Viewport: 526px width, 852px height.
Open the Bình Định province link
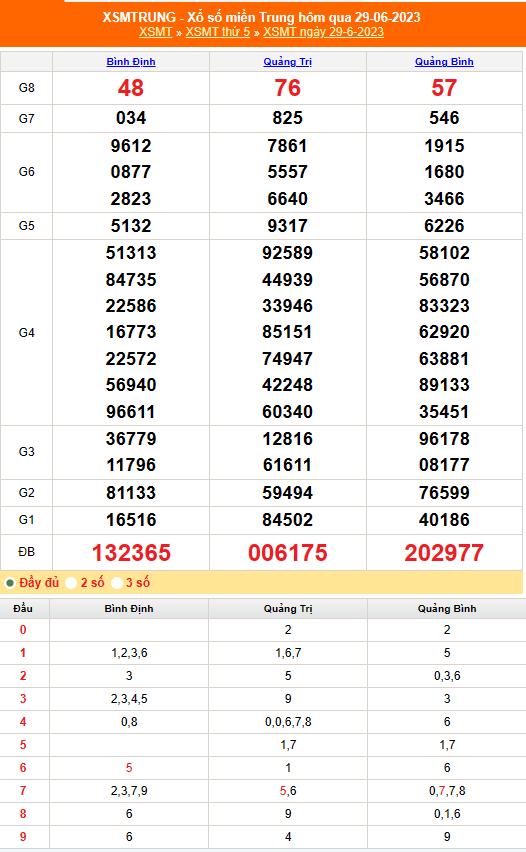131,61
